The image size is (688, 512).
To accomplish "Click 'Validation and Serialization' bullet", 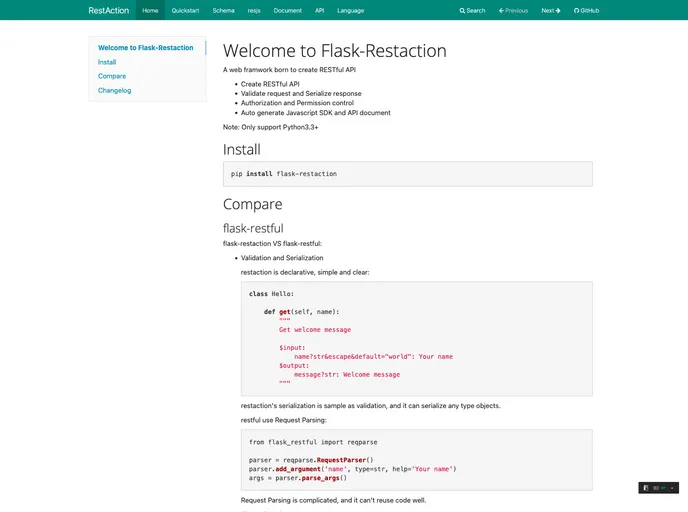I will tap(282, 258).
